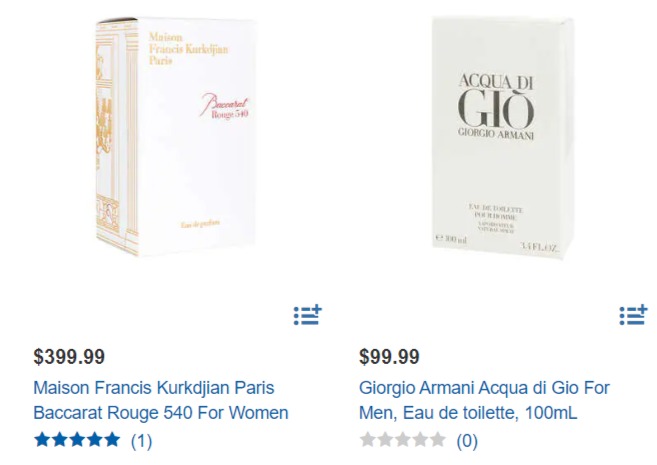657x465 pixels.
Task: Click the five-star rating for Baccarat Rouge
Action: click(x=77, y=440)
